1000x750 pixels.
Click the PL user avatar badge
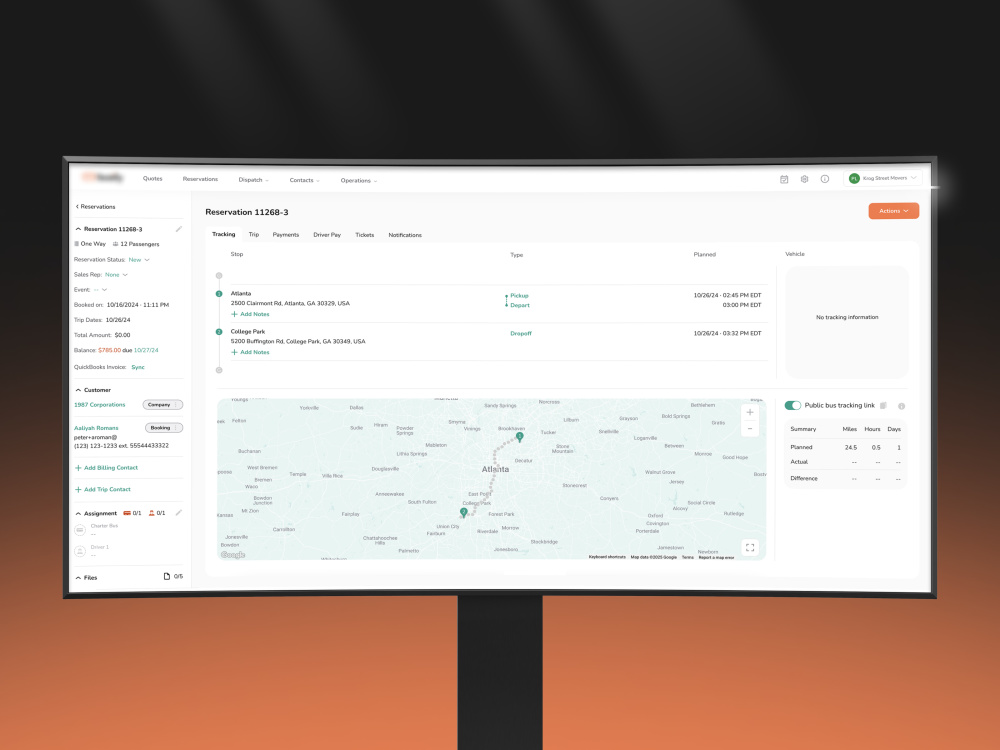tap(854, 179)
